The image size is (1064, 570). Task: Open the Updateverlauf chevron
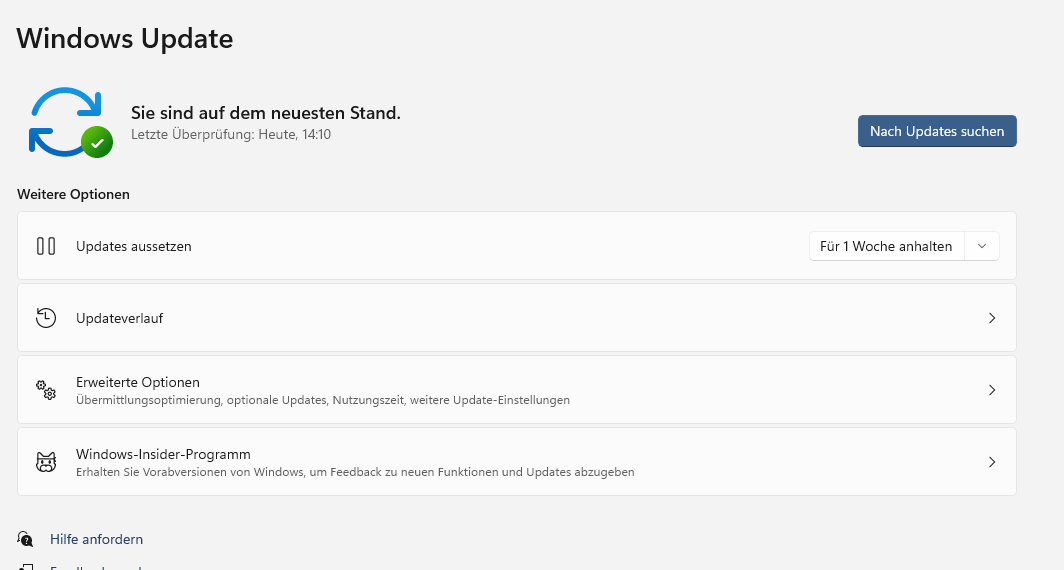point(992,318)
